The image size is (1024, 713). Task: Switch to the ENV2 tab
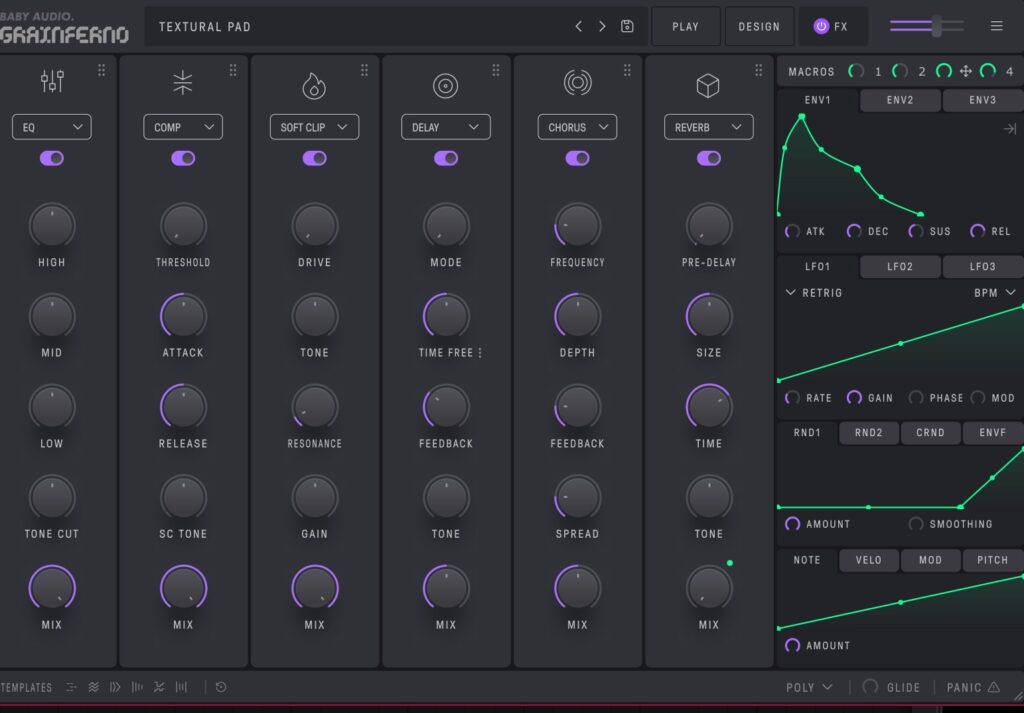tap(900, 100)
